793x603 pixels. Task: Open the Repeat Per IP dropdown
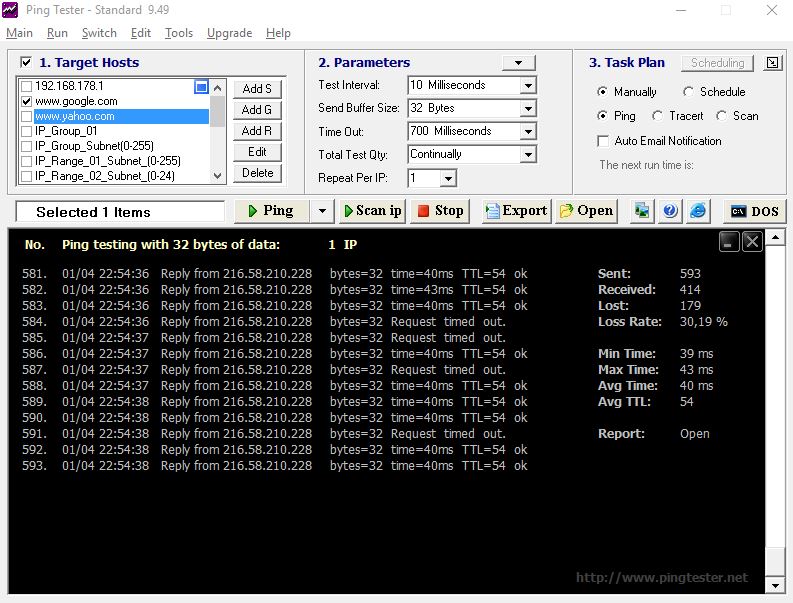coord(448,178)
